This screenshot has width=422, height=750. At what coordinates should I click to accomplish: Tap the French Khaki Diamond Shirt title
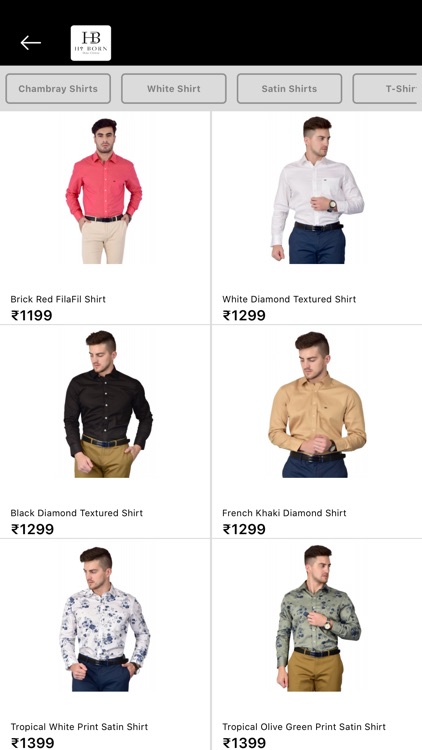pyautogui.click(x=284, y=513)
